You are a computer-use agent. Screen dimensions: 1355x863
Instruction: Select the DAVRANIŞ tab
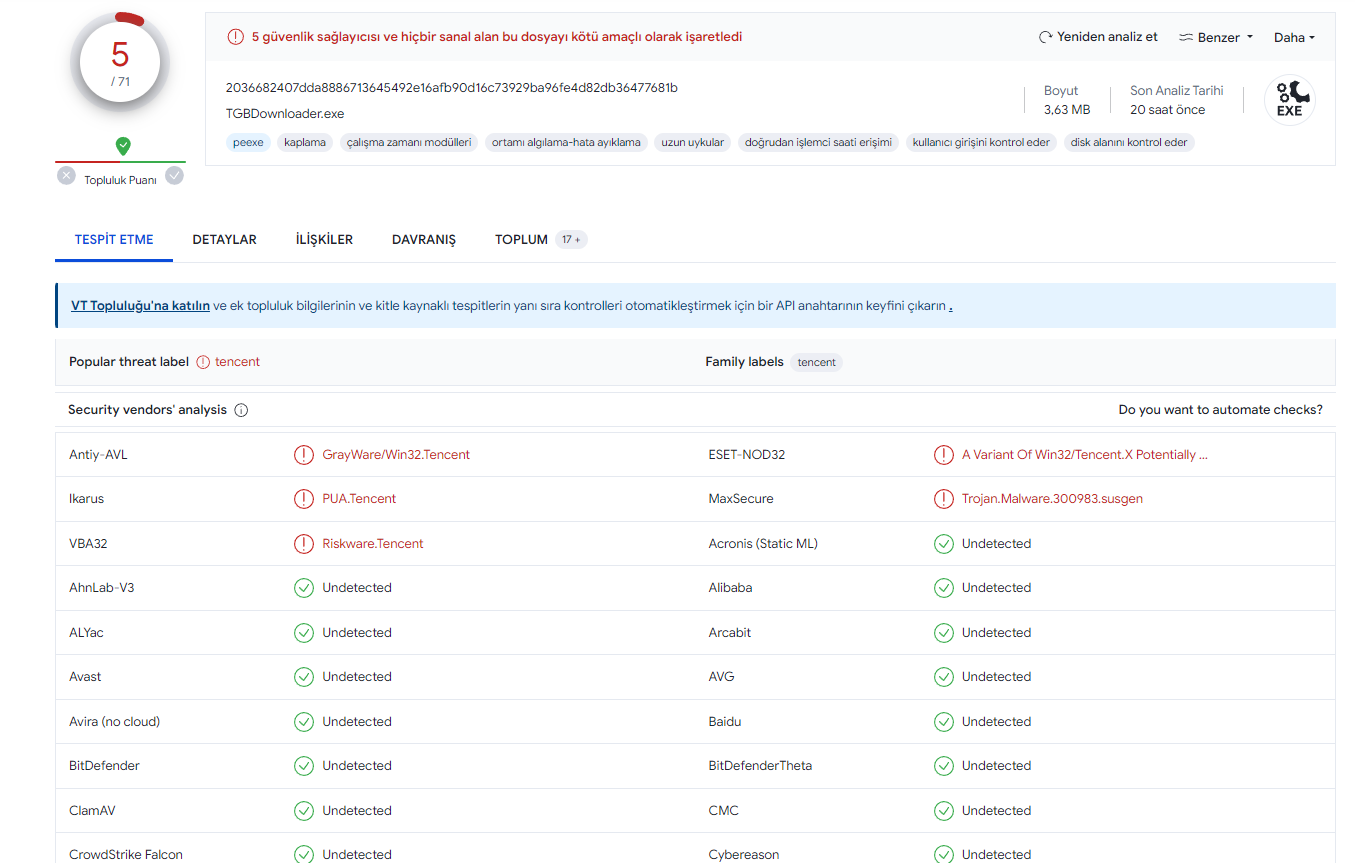pos(423,240)
